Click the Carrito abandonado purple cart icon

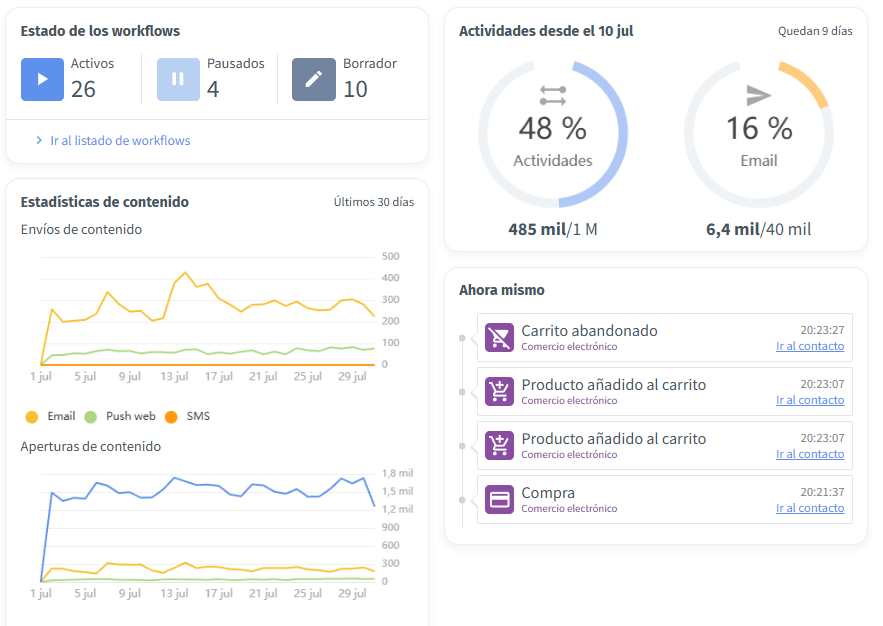(499, 338)
